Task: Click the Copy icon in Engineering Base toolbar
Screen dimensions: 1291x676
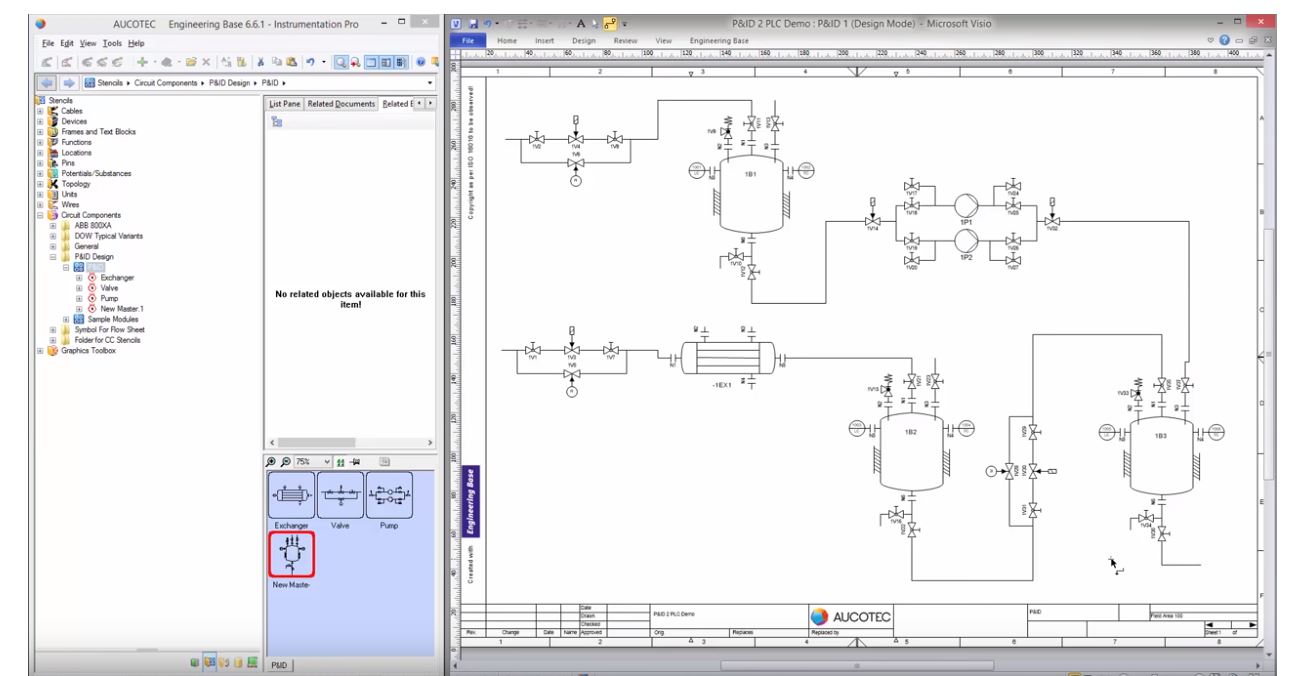Action: [277, 62]
